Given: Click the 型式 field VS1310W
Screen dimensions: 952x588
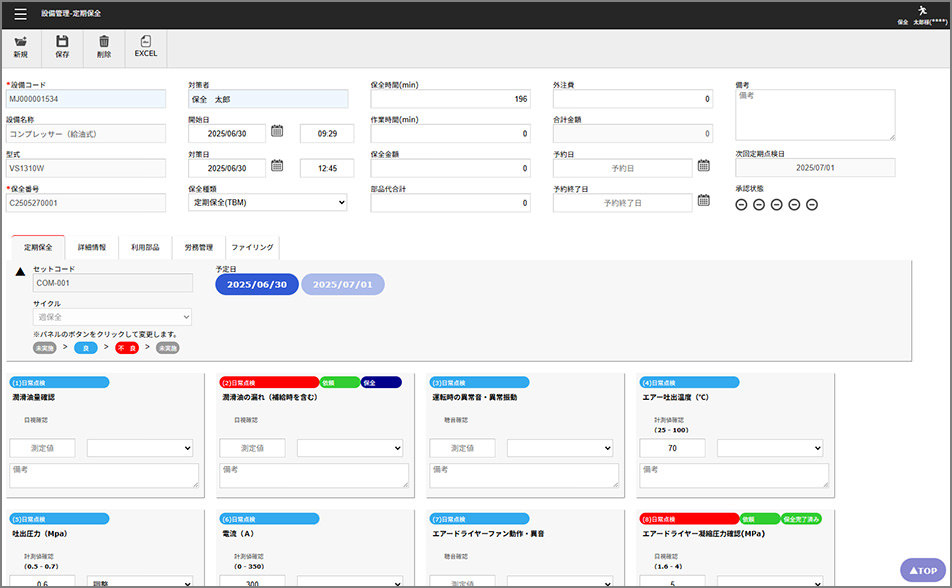Looking at the screenshot, I should point(86,168).
